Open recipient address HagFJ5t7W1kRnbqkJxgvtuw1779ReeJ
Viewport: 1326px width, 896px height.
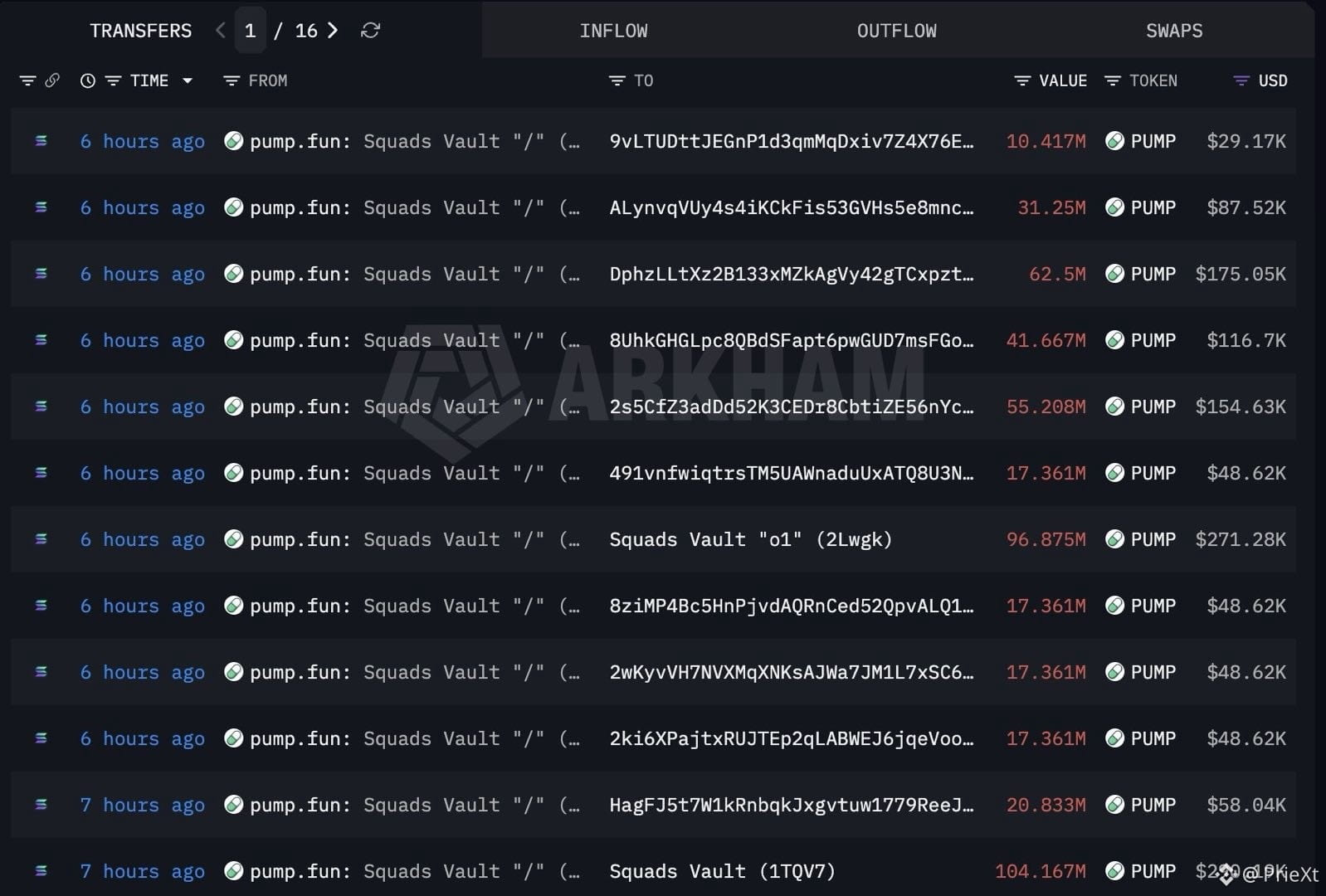point(792,805)
